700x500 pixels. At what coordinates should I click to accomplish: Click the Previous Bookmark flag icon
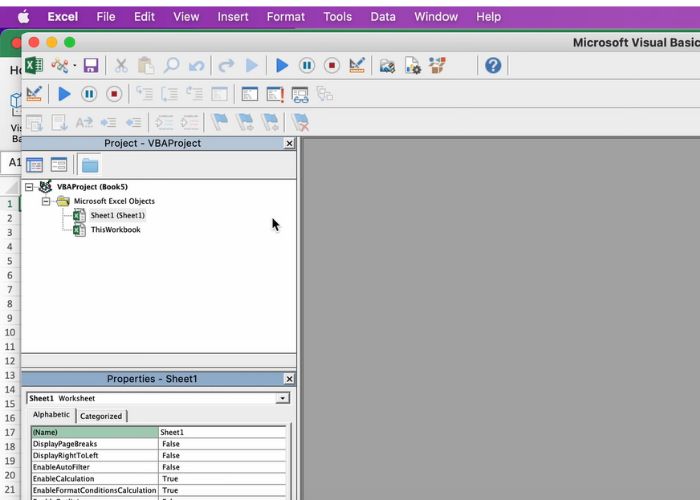pyautogui.click(x=270, y=122)
